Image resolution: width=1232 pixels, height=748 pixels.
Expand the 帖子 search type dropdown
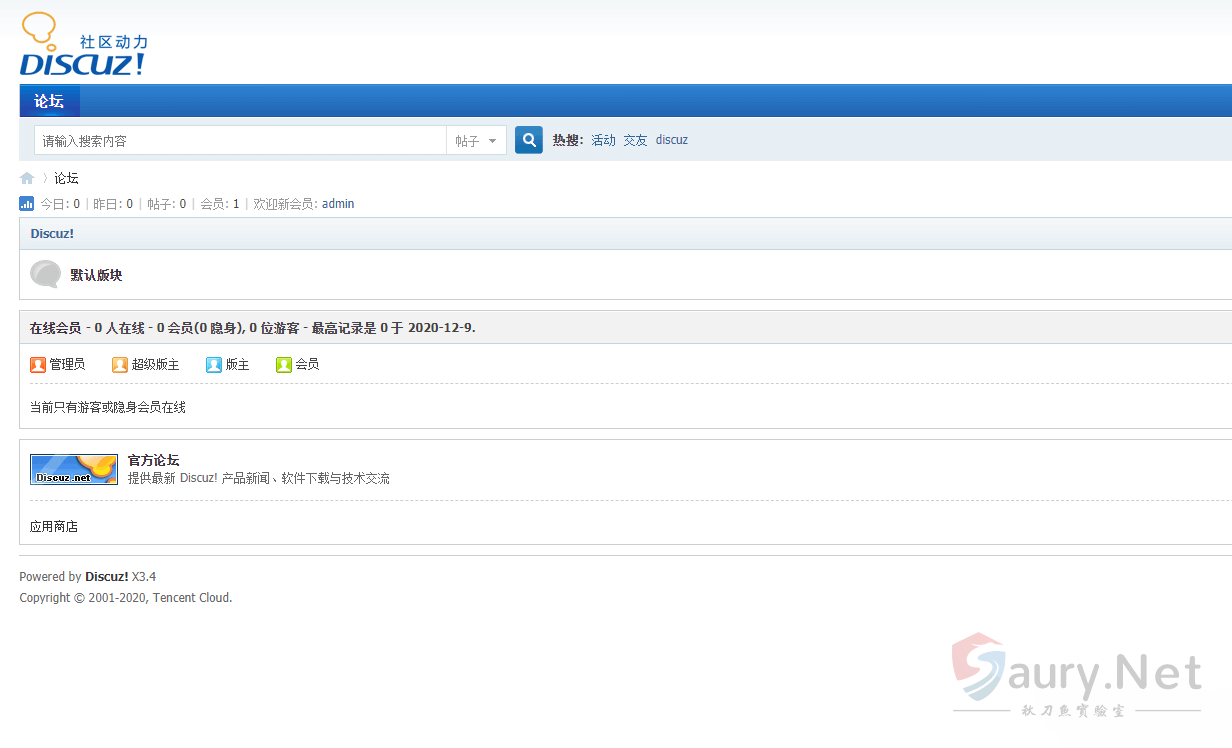[x=476, y=141]
